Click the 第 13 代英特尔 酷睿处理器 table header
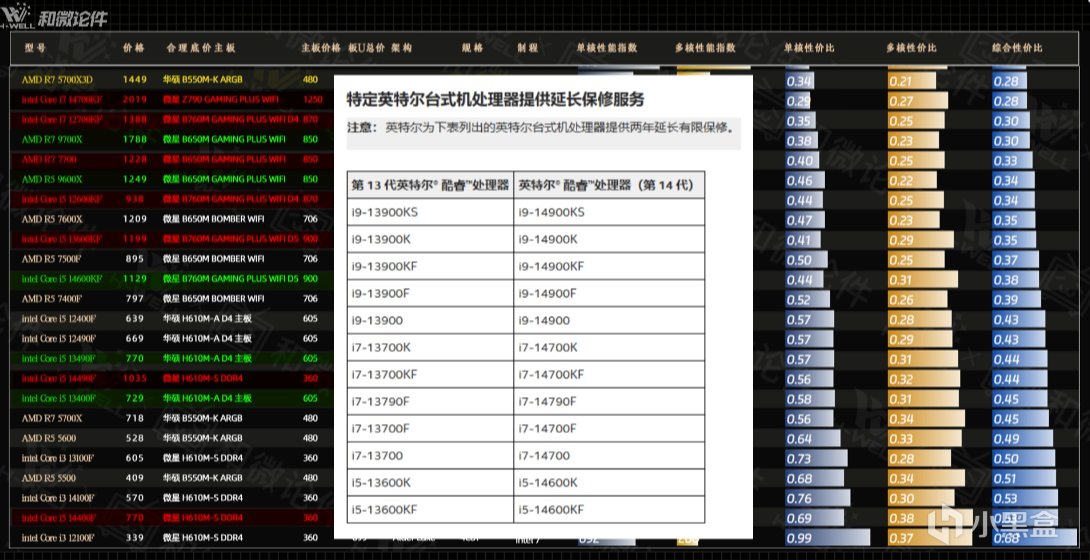 (x=430, y=186)
